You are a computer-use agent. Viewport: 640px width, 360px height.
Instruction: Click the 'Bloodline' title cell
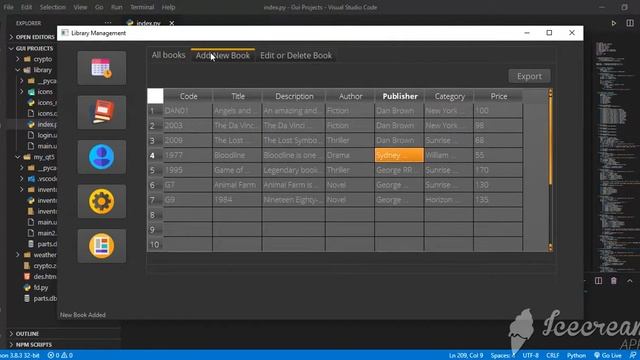[237, 155]
